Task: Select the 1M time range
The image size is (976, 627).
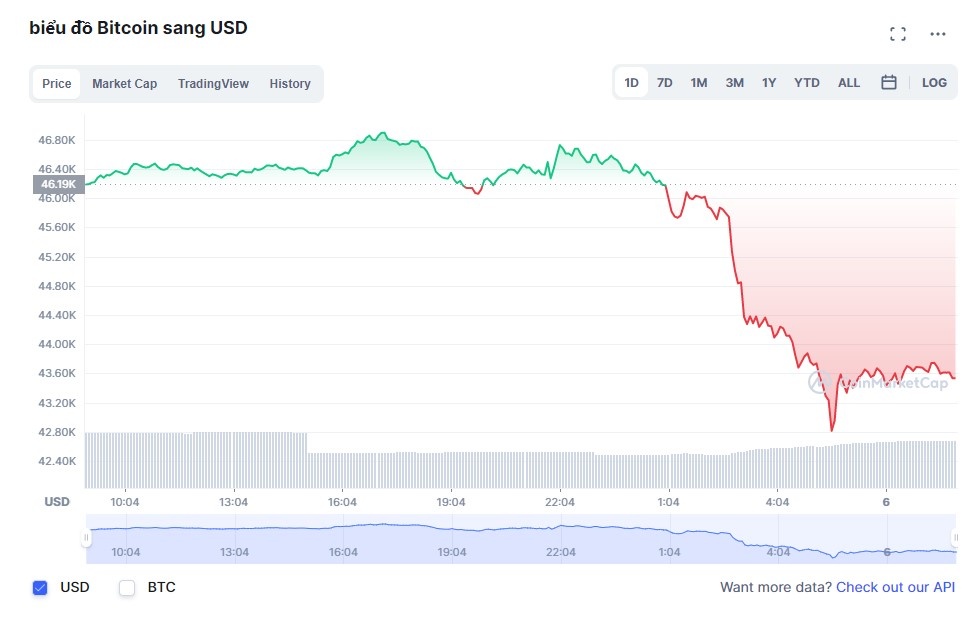Action: [x=699, y=83]
